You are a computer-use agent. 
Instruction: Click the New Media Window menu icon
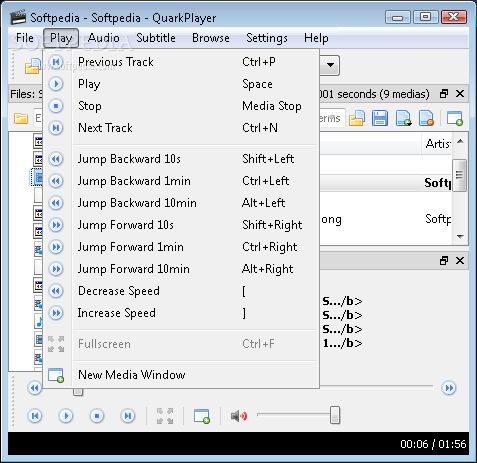click(x=56, y=375)
